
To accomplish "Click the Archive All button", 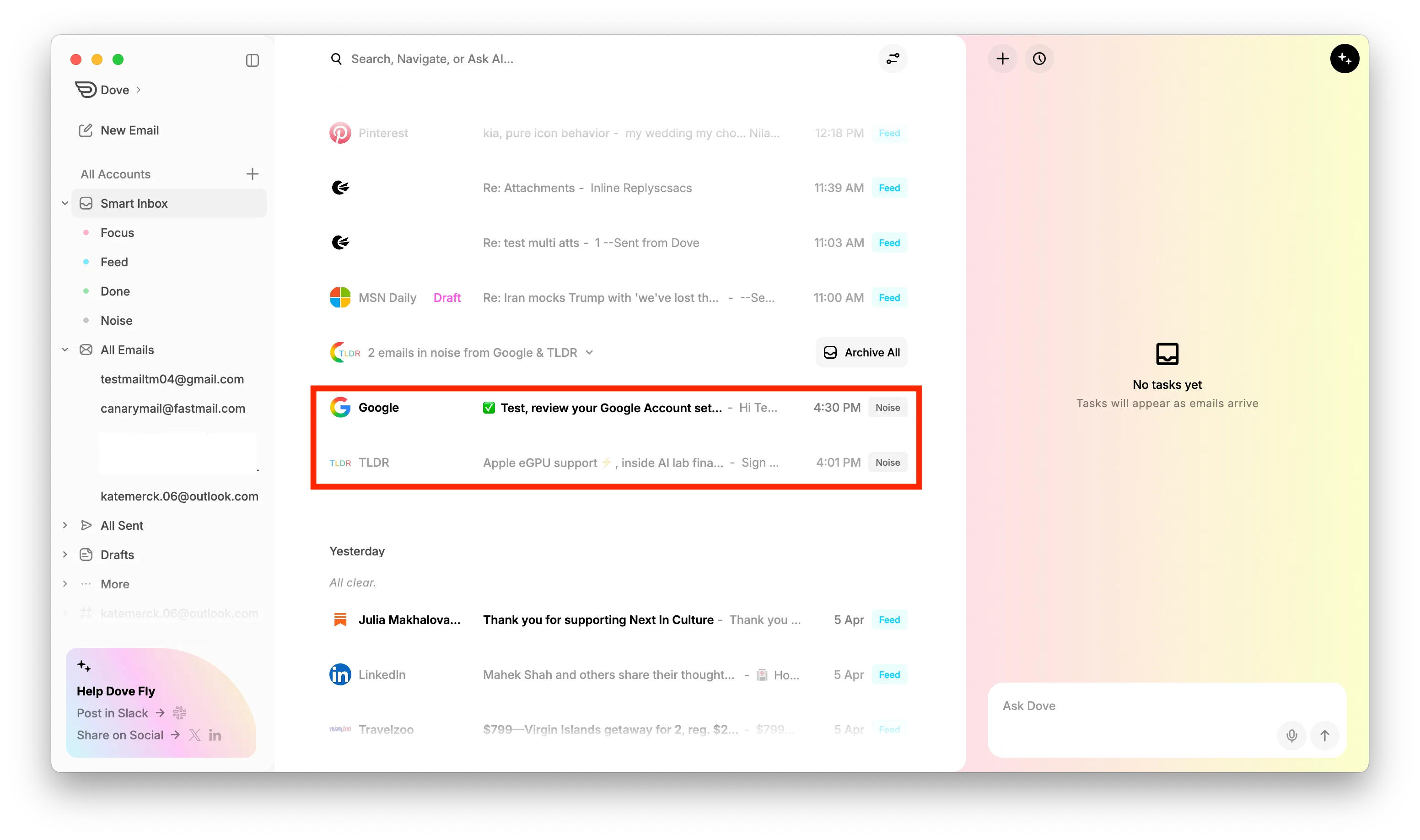I will (861, 353).
